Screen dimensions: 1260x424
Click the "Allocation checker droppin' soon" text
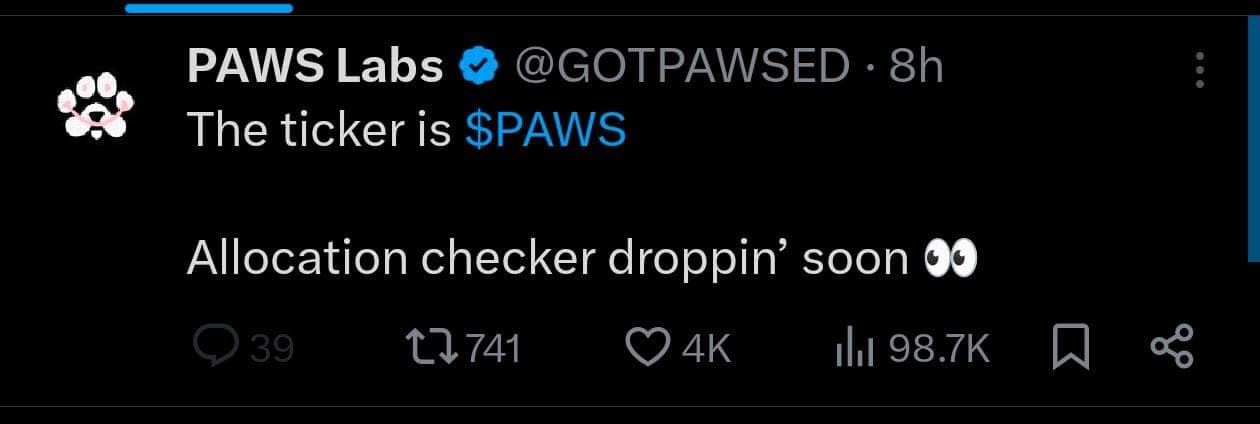(x=547, y=259)
